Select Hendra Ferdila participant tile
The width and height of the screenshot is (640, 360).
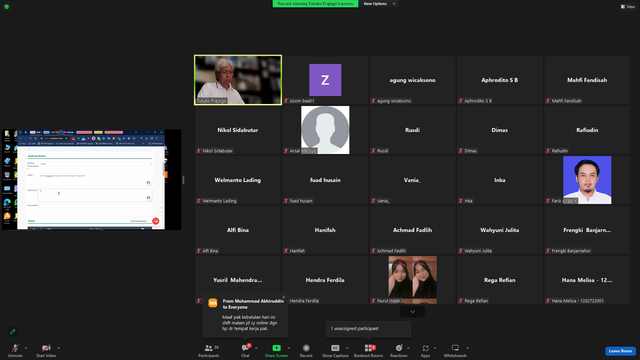tap(325, 280)
